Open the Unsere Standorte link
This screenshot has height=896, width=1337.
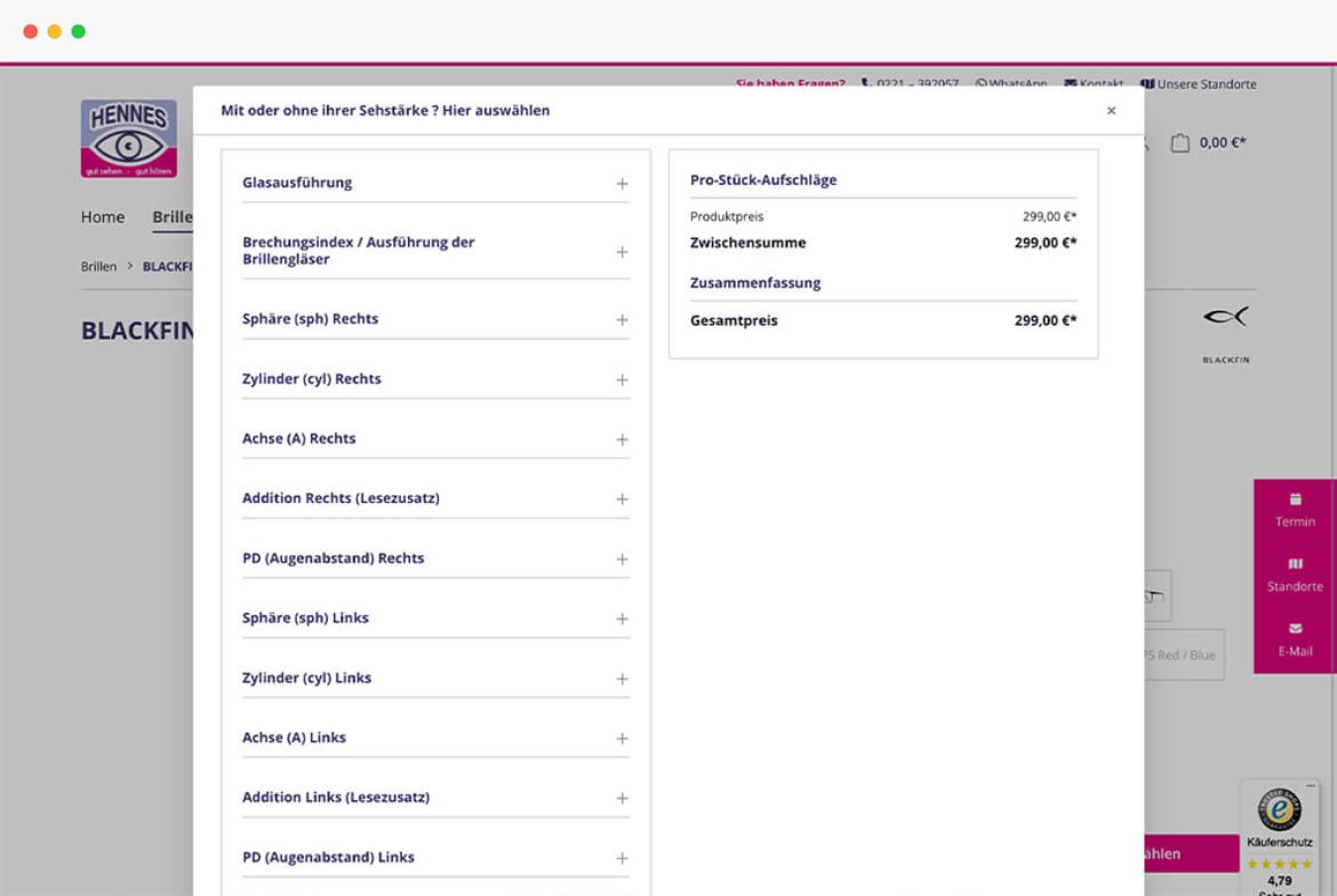[x=1198, y=84]
